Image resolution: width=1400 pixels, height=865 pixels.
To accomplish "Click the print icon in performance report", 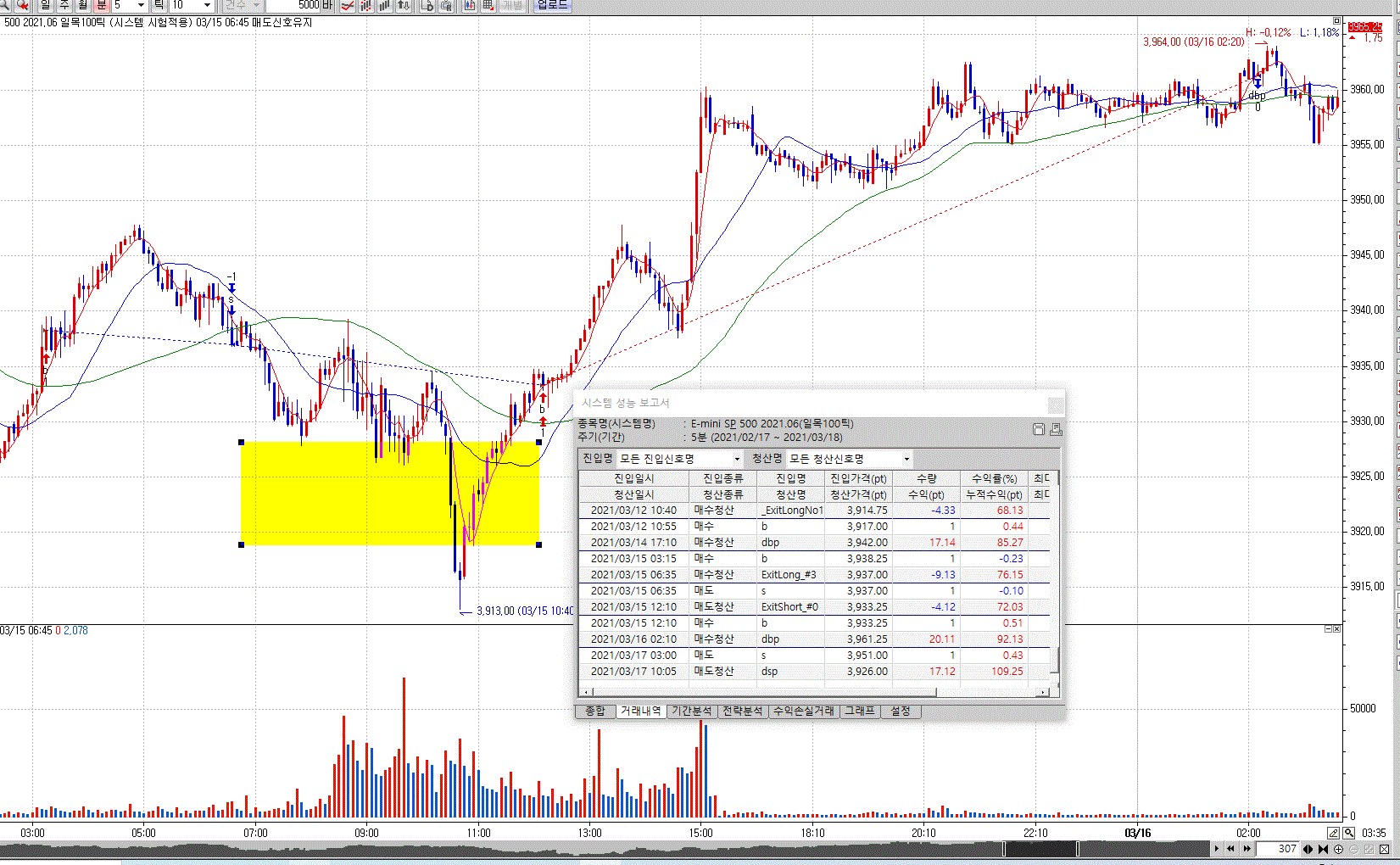I will click(1056, 429).
